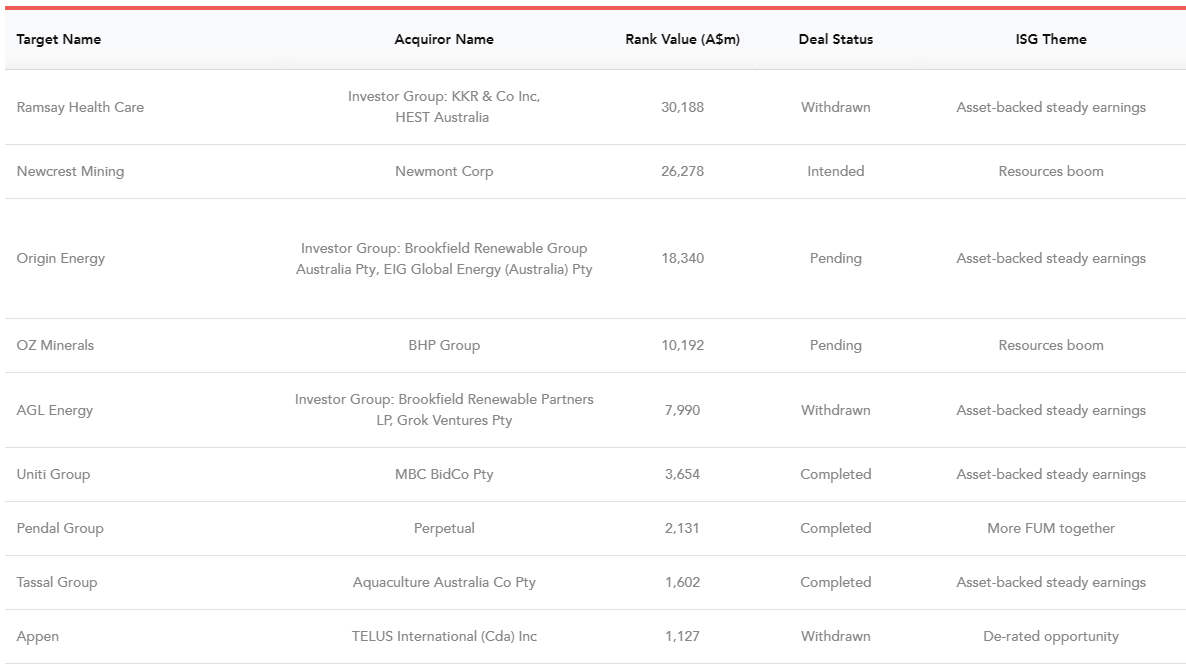This screenshot has width=1186, height=668.
Task: Click the Uniti Group target name
Action: (53, 474)
